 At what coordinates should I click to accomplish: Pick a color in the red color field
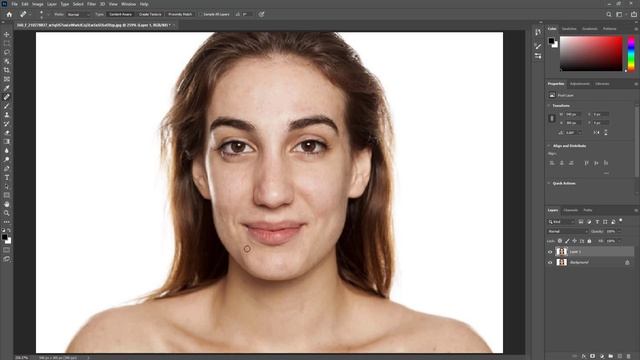pos(591,53)
